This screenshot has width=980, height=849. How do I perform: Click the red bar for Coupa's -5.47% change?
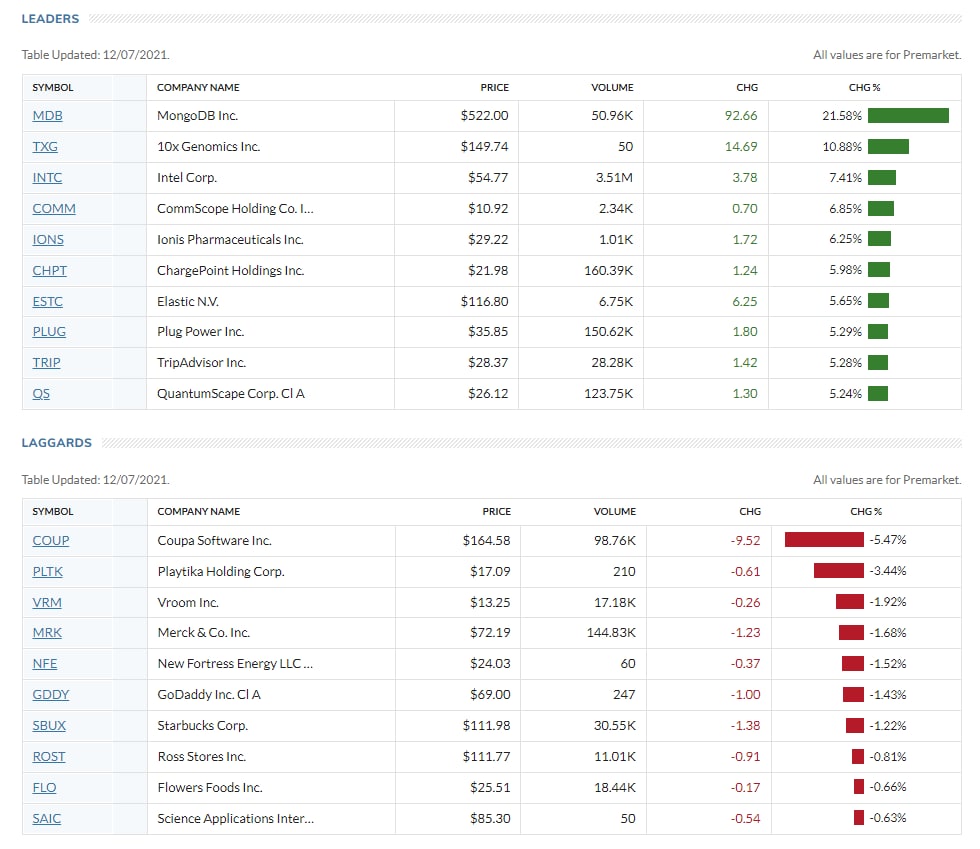tap(824, 540)
